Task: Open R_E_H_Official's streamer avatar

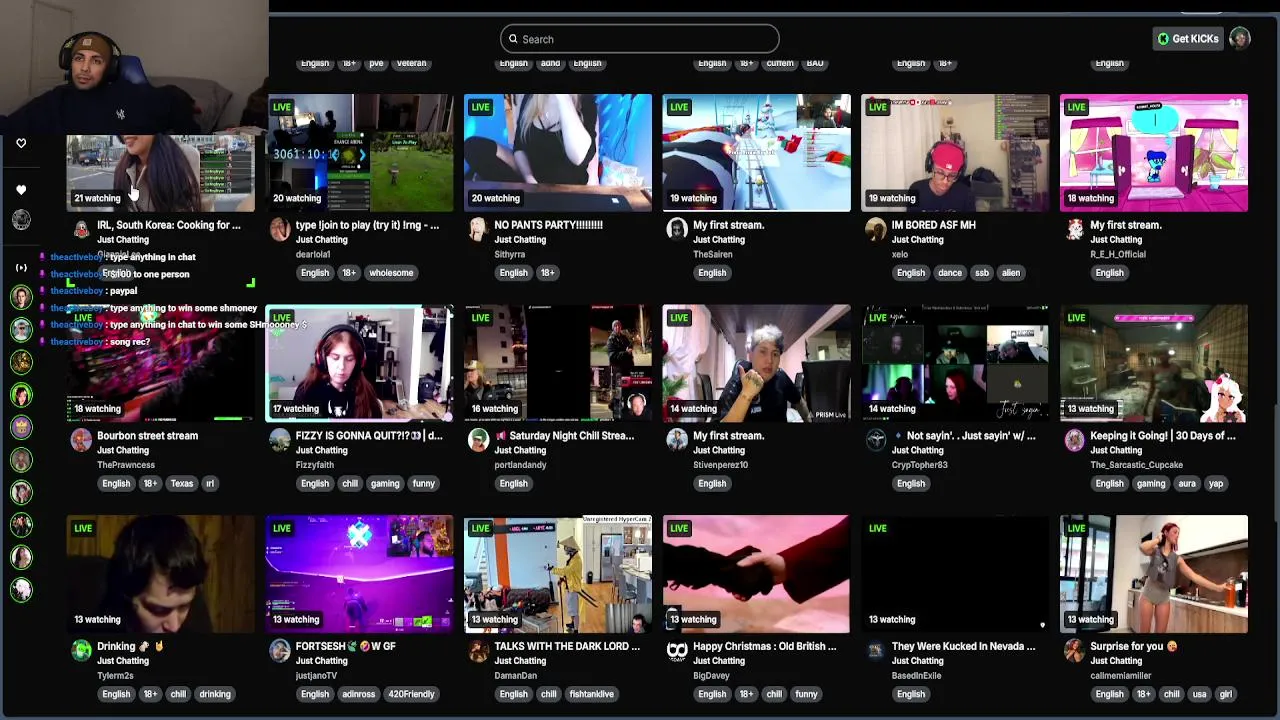Action: 1075,230
